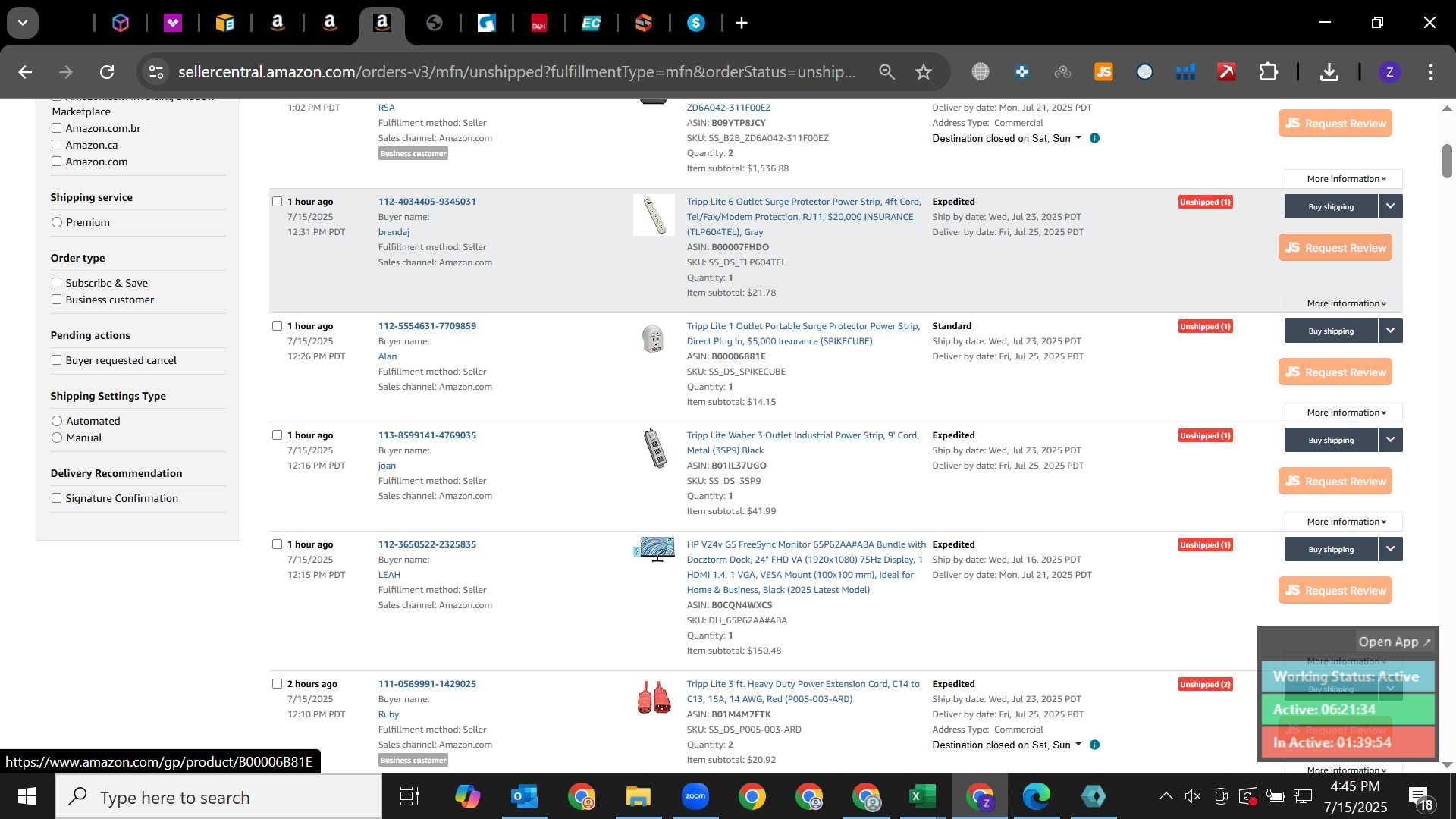Click the Windows search box
This screenshot has width=1456, height=819.
click(219, 797)
